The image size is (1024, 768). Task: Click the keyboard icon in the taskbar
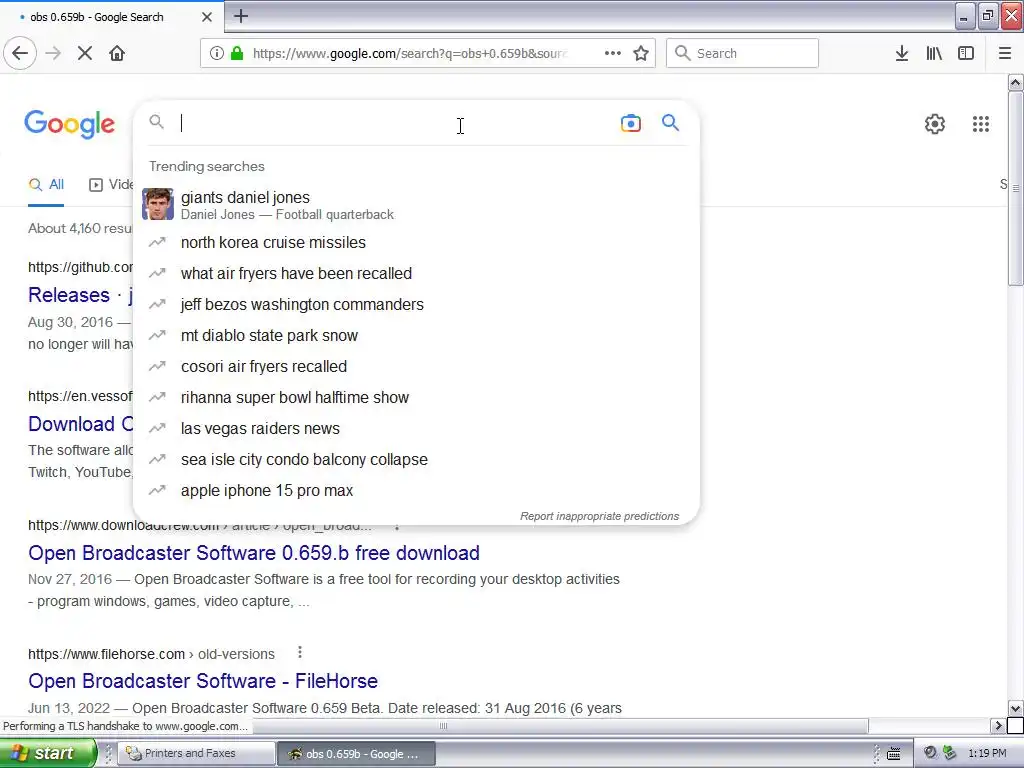pos(893,754)
